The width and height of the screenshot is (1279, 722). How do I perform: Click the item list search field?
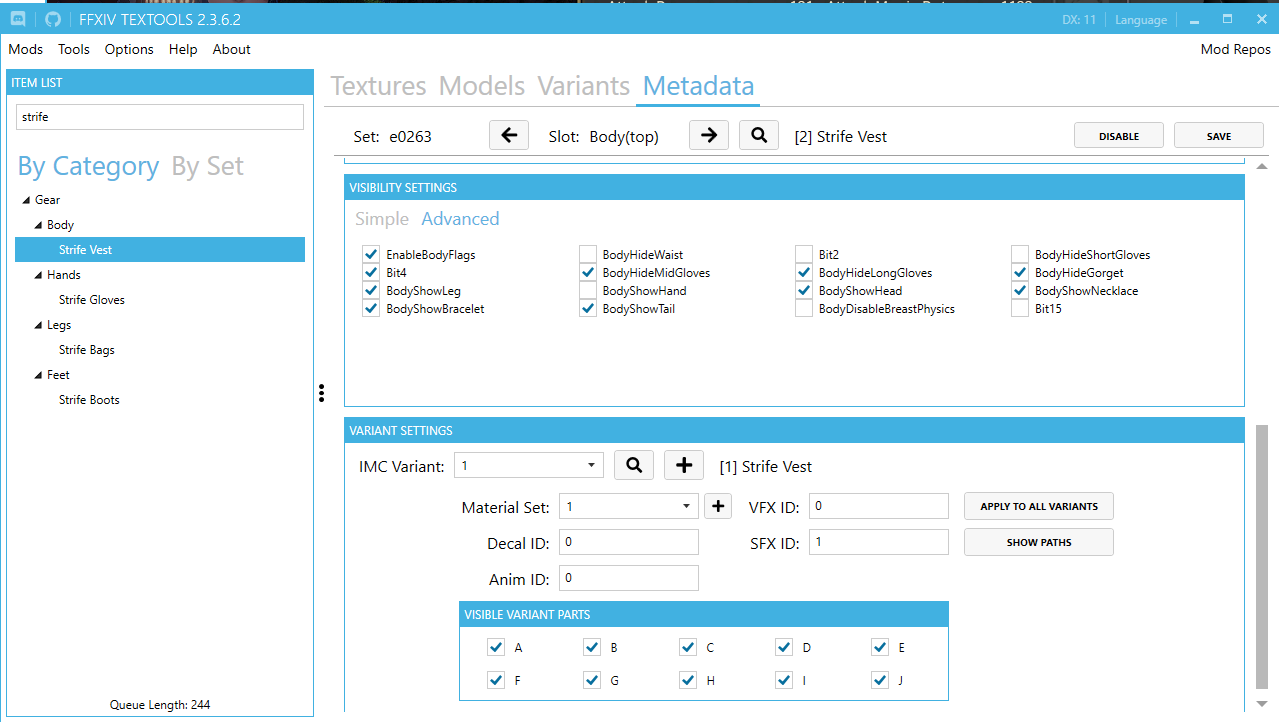click(160, 117)
